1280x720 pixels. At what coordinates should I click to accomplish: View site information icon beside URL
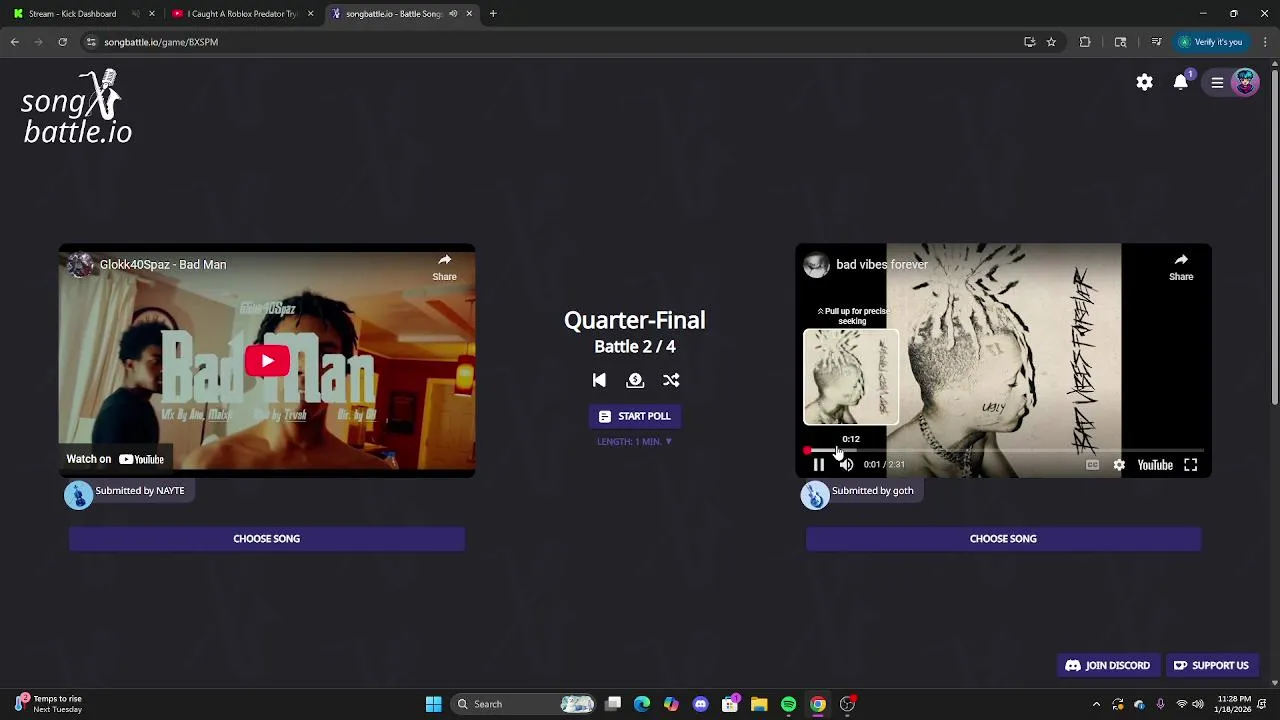tap(91, 42)
